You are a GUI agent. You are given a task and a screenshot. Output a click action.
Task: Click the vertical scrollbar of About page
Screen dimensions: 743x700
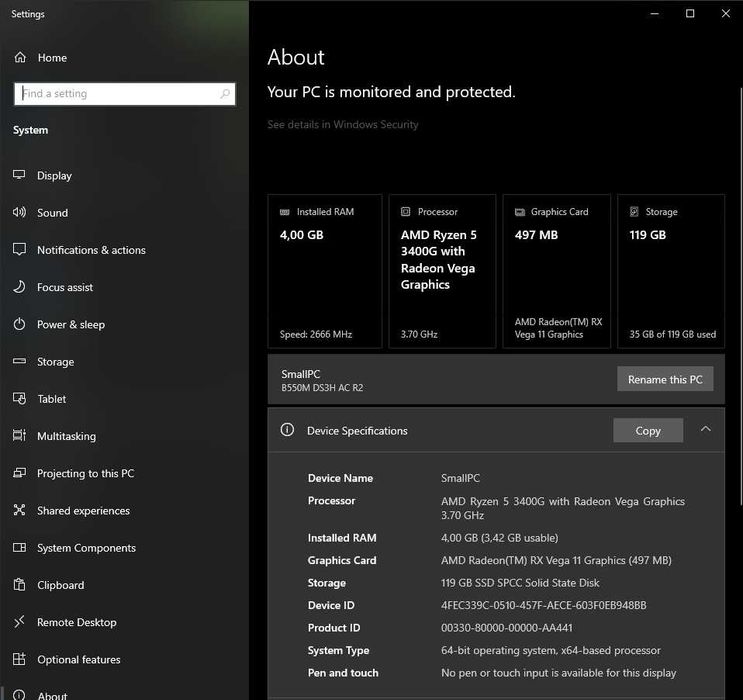coord(741,296)
